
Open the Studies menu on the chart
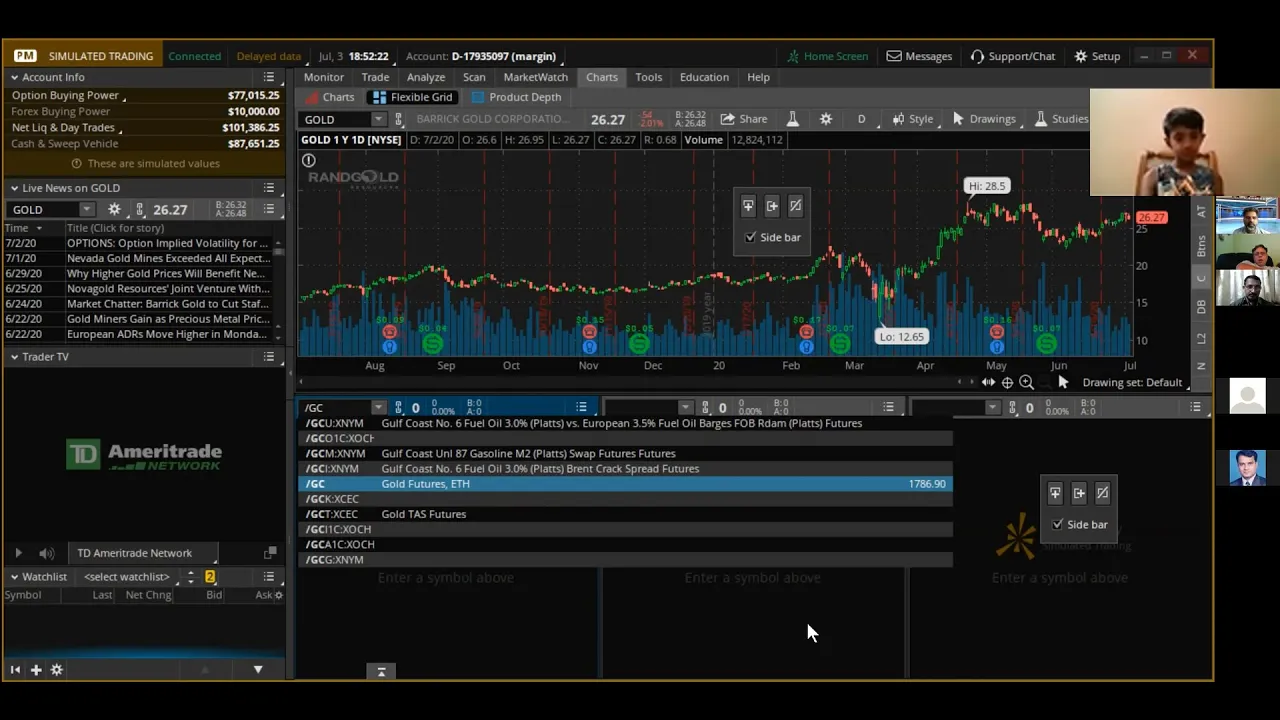pos(1061,119)
